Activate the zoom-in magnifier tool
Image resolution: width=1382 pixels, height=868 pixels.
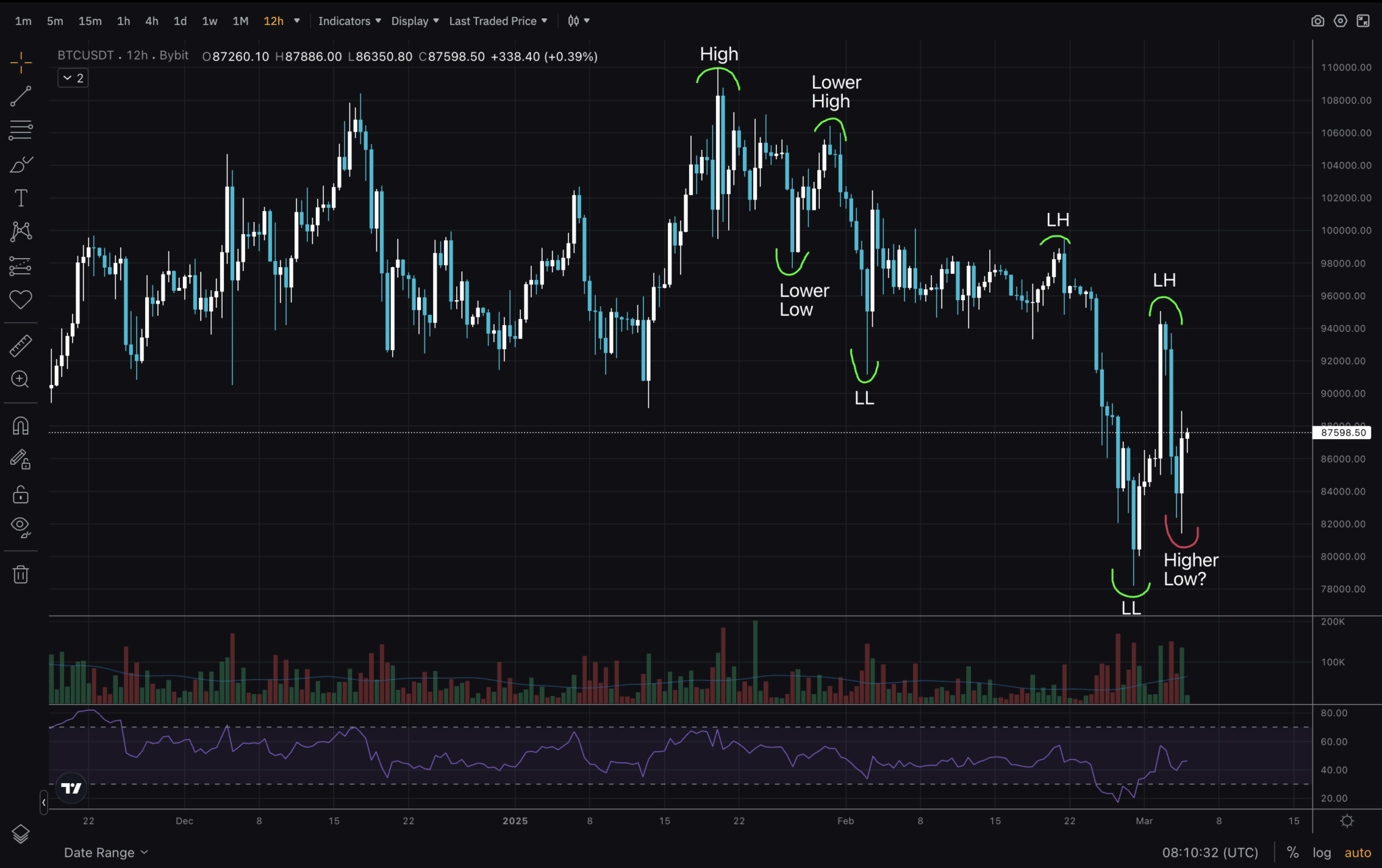(21, 379)
